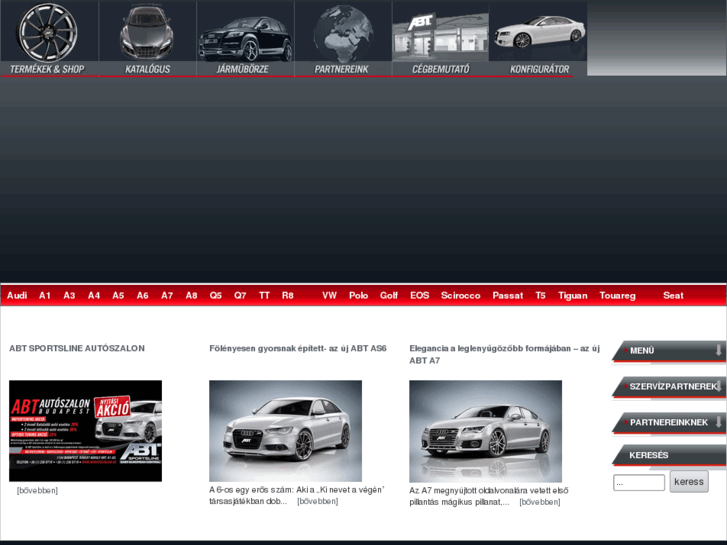Click into the search text field
The image size is (727, 545).
click(638, 483)
